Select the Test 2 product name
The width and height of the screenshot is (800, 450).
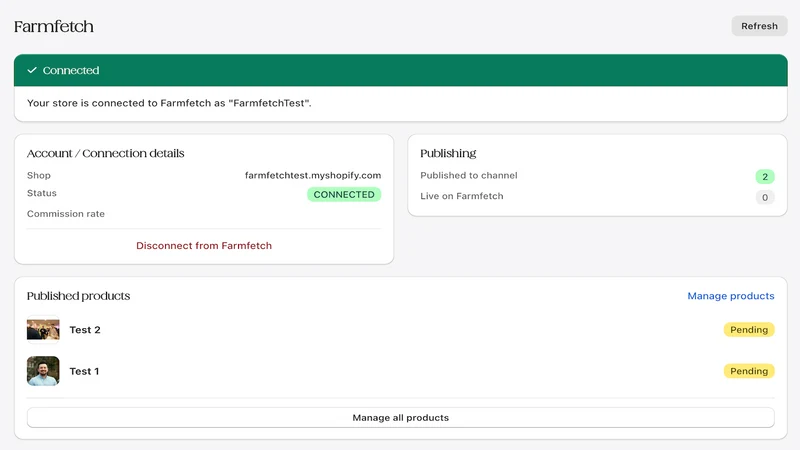(x=85, y=330)
